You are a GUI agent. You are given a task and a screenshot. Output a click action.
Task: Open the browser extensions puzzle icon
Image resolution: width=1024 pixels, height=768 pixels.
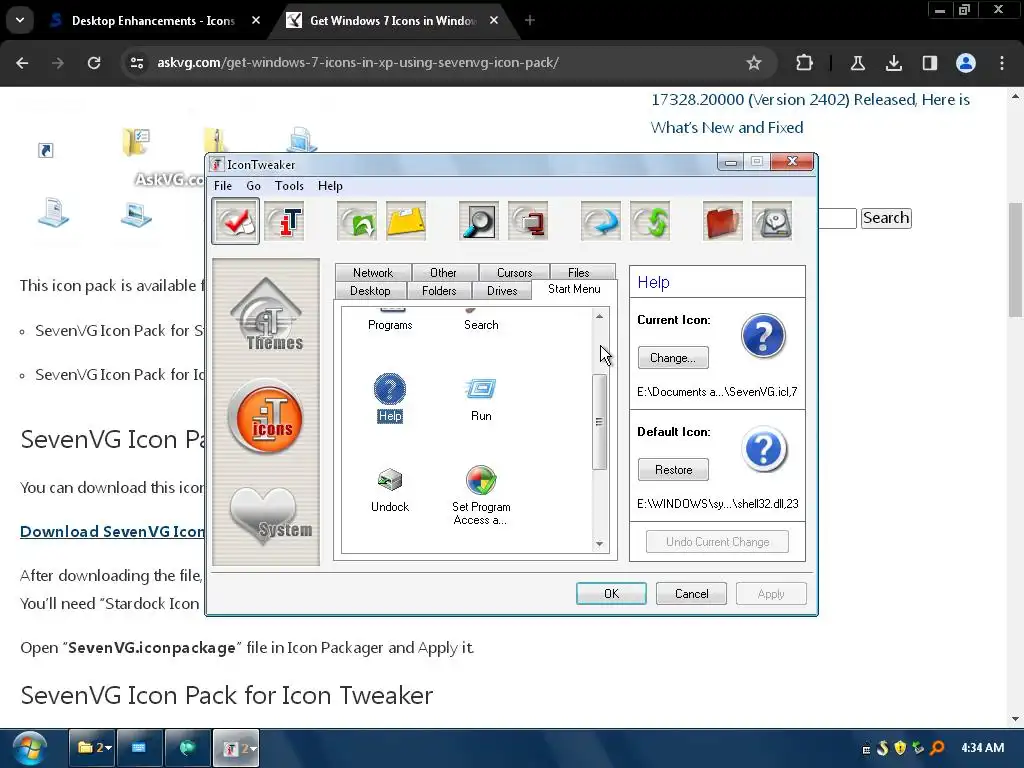[805, 63]
